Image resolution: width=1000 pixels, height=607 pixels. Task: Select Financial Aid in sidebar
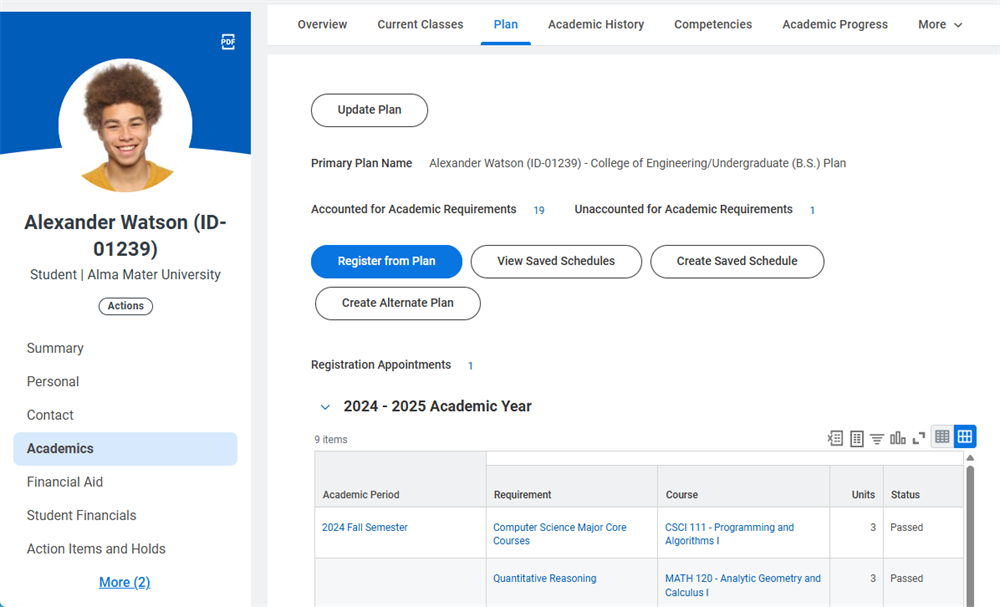coord(64,482)
